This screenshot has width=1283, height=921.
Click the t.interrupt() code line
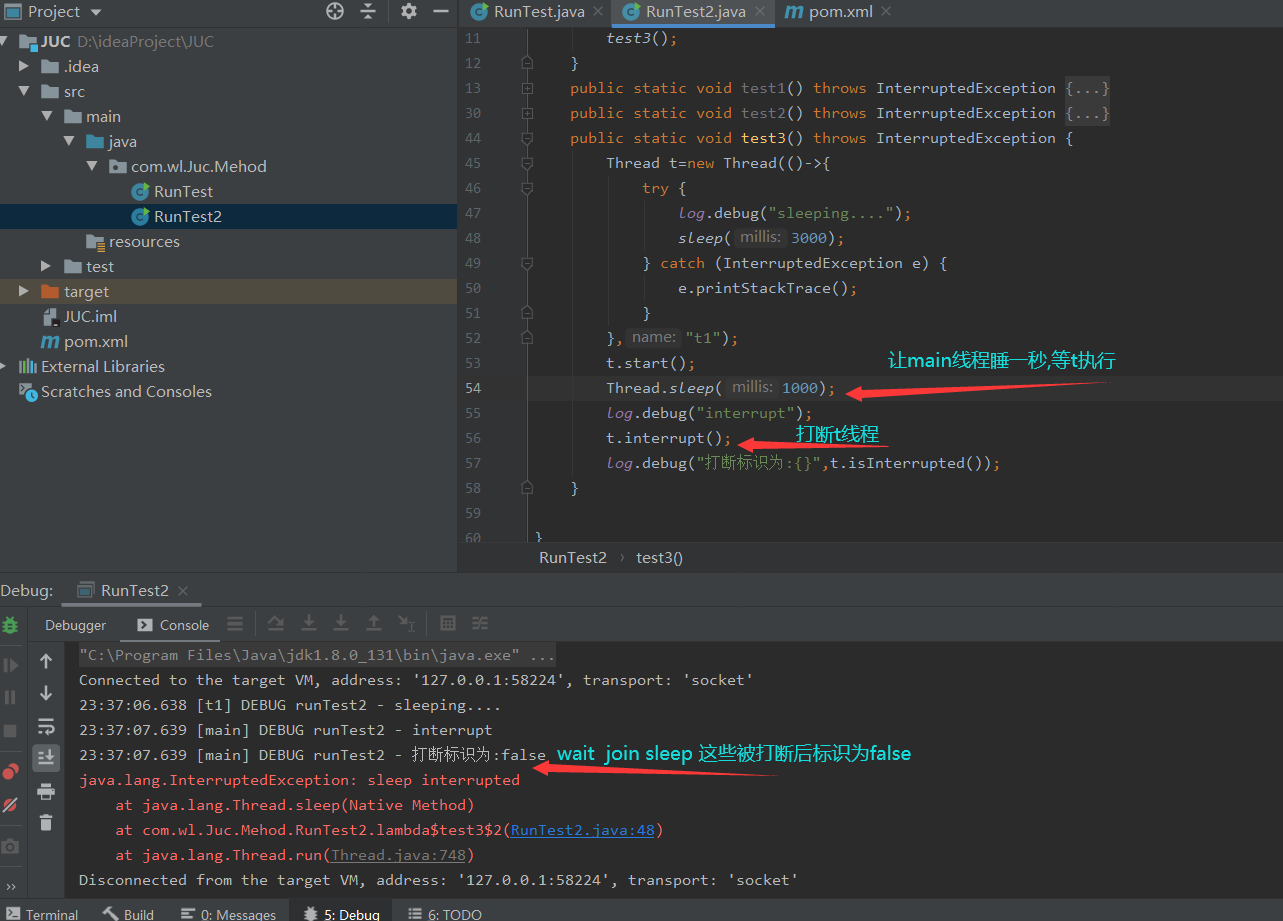coord(669,438)
